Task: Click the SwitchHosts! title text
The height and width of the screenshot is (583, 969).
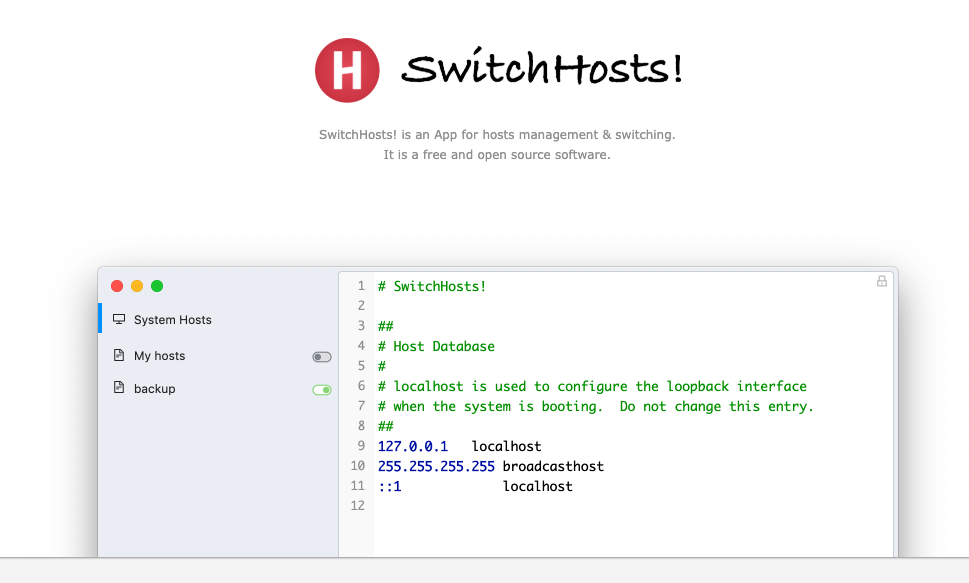Action: 542,67
